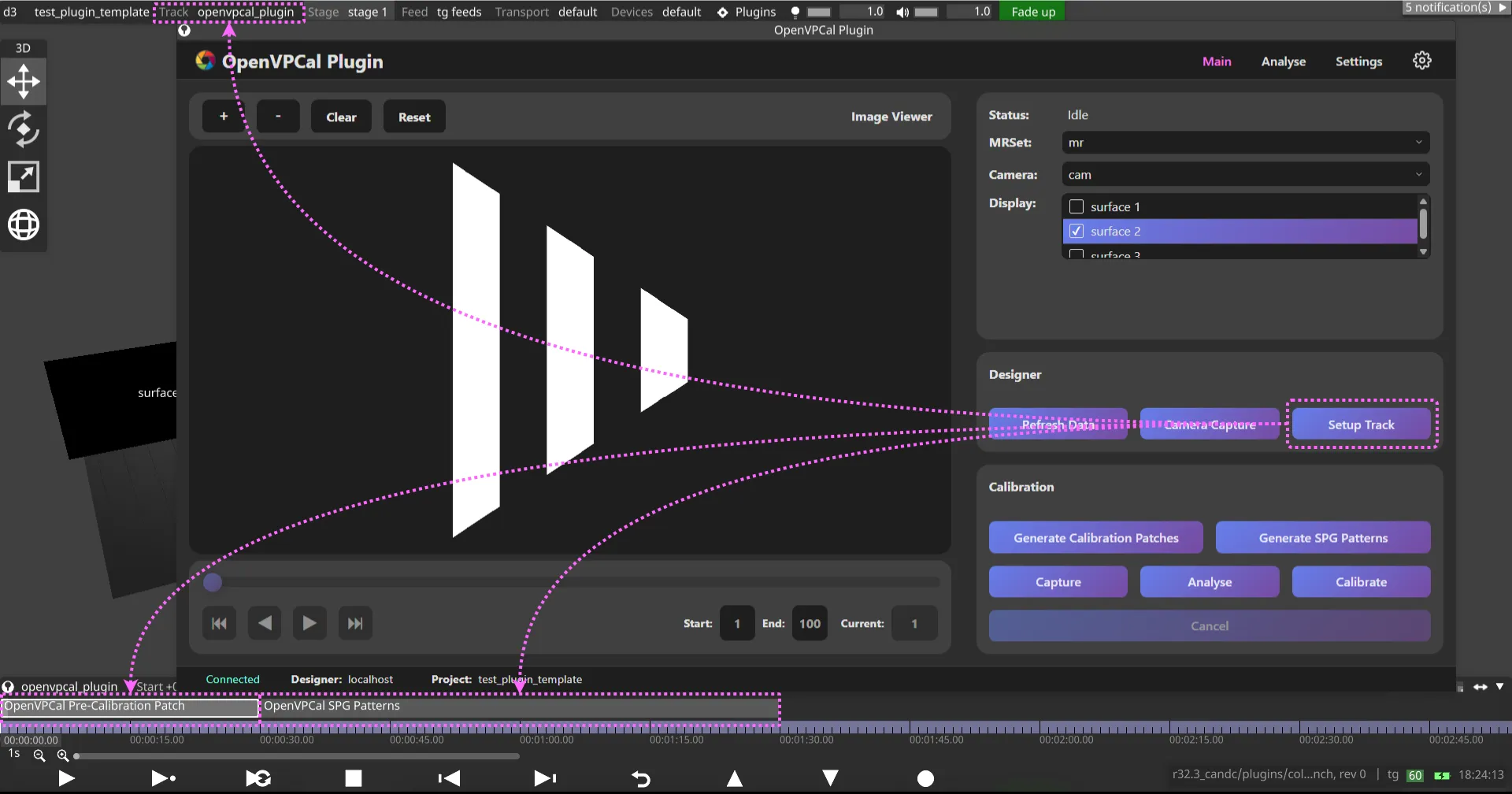Image resolution: width=1512 pixels, height=794 pixels.
Task: Uncheck the surface 2 display checkbox
Action: tap(1077, 231)
